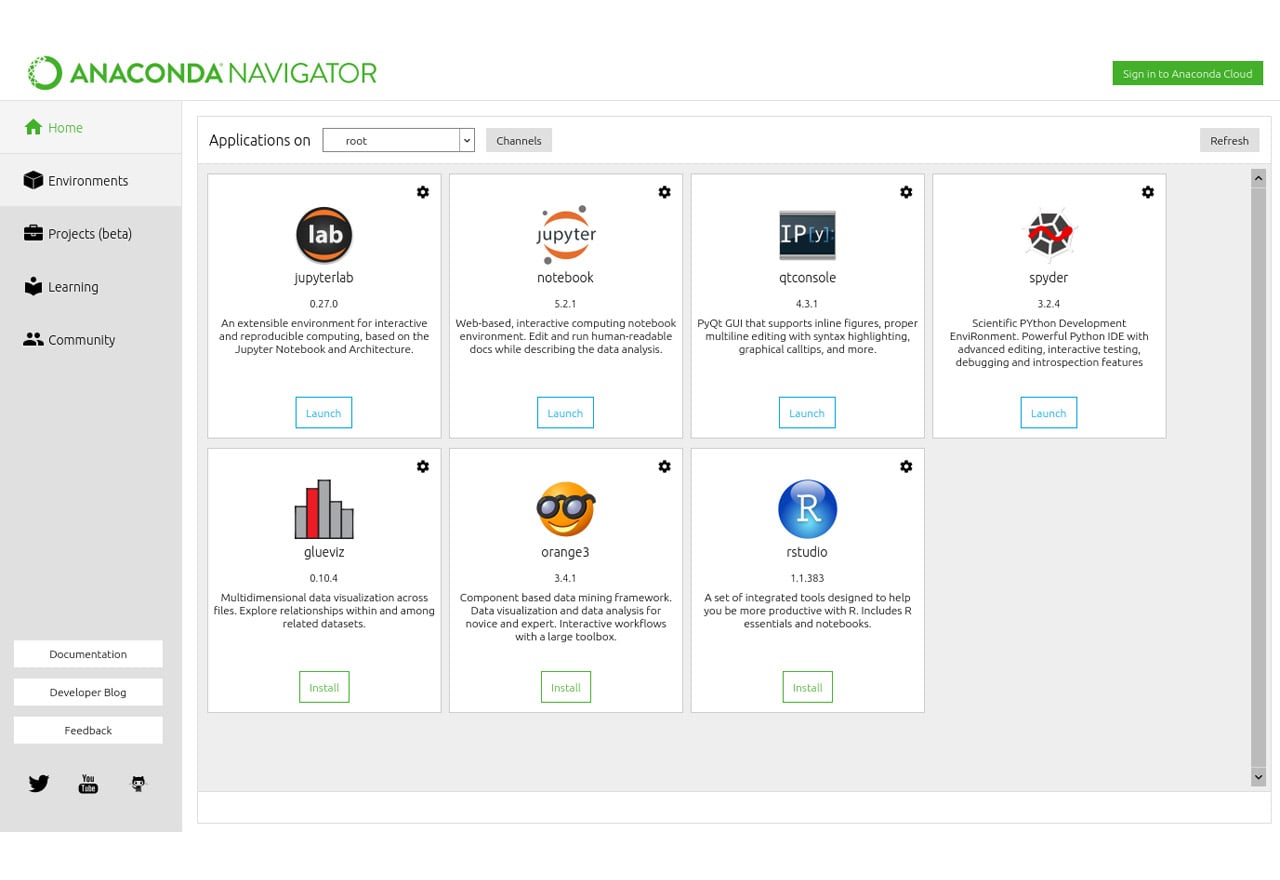Switch to the Community section
Image resolution: width=1280 pixels, height=880 pixels.
(x=91, y=339)
